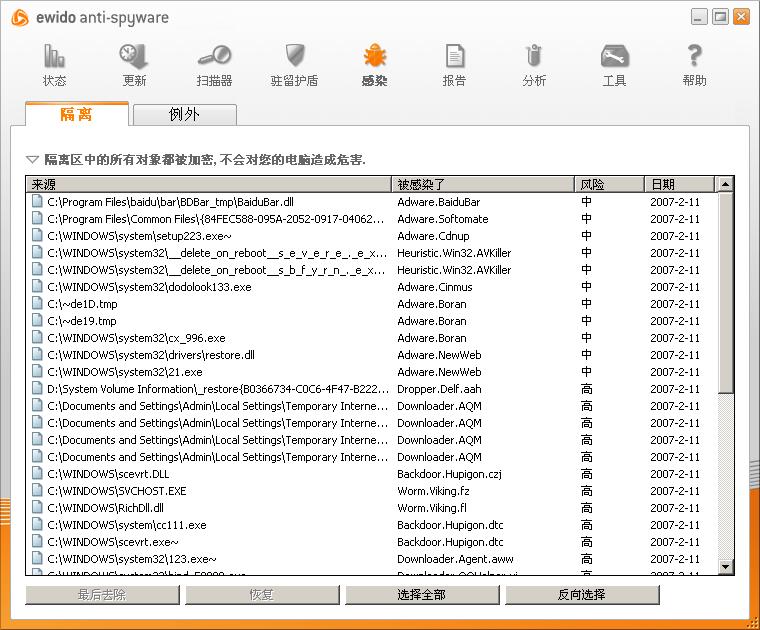This screenshot has height=630, width=760.
Task: Click file icon of scevrt.DLL row
Action: [x=37, y=473]
